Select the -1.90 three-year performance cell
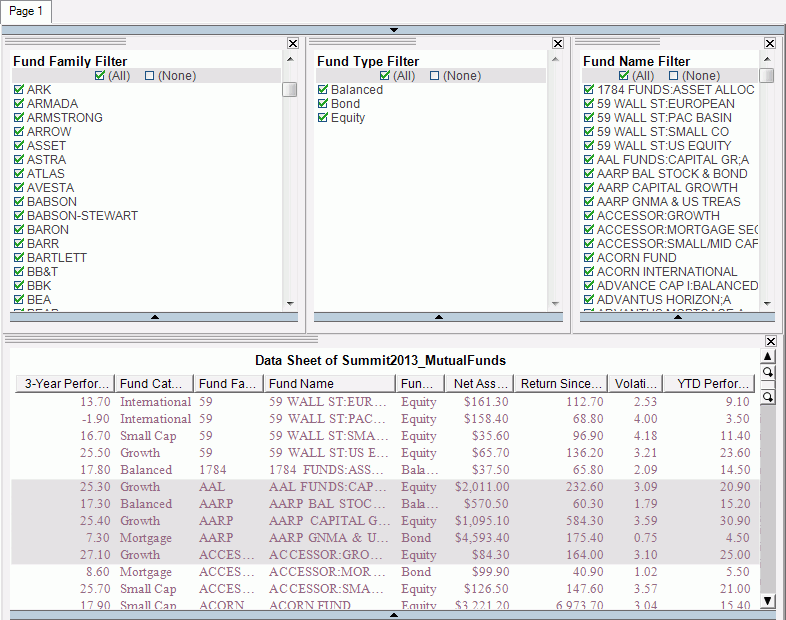The height and width of the screenshot is (620, 786). (x=96, y=419)
